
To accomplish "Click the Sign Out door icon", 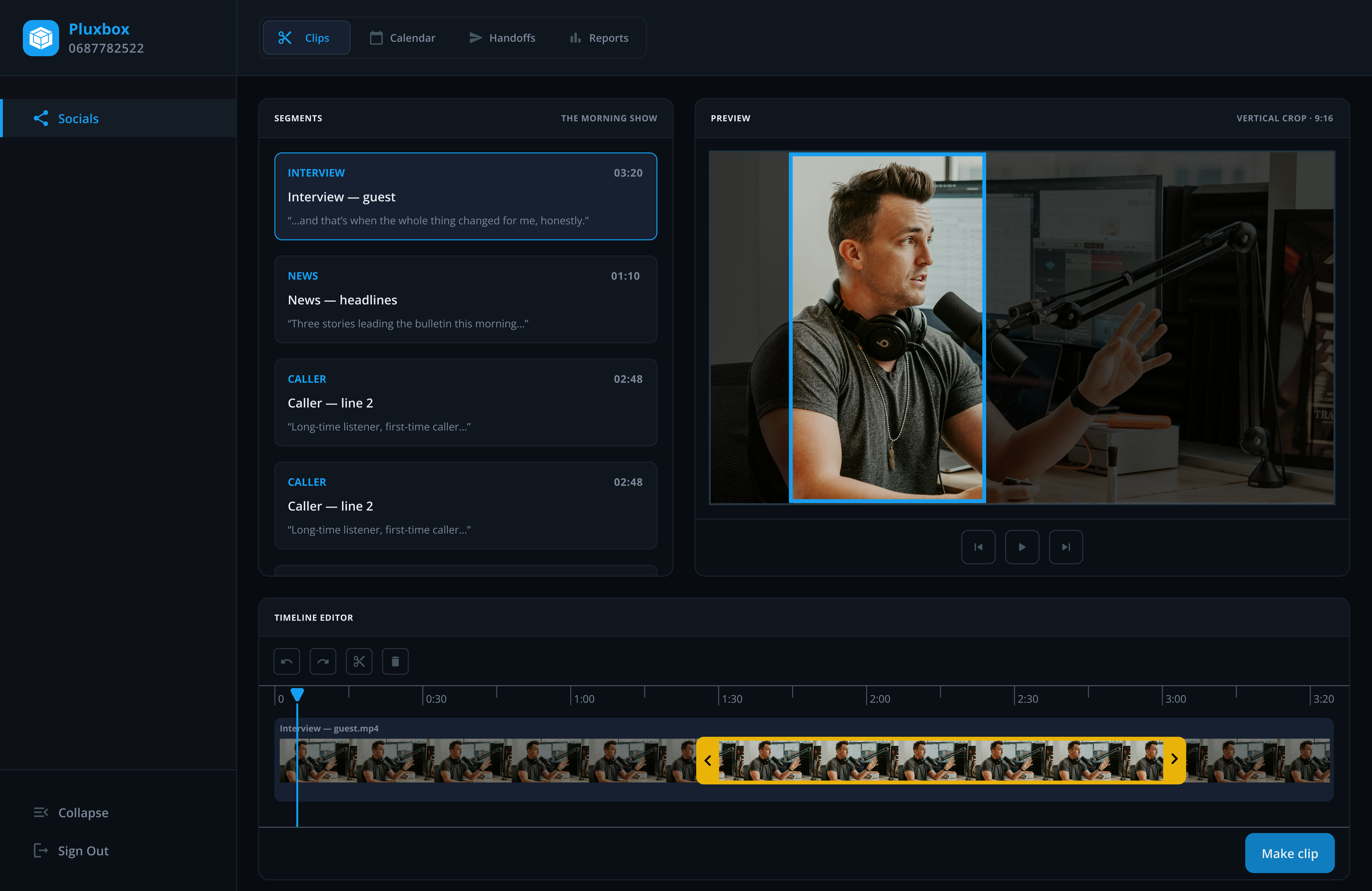I will coord(41,851).
